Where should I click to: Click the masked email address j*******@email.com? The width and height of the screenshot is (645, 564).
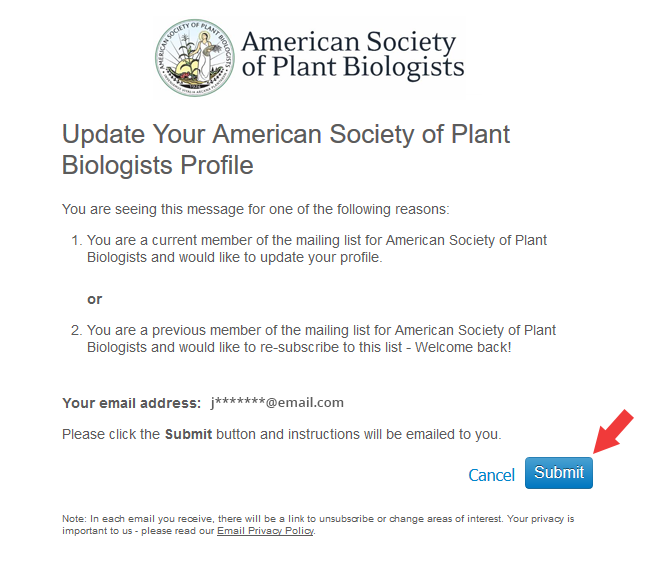click(277, 403)
